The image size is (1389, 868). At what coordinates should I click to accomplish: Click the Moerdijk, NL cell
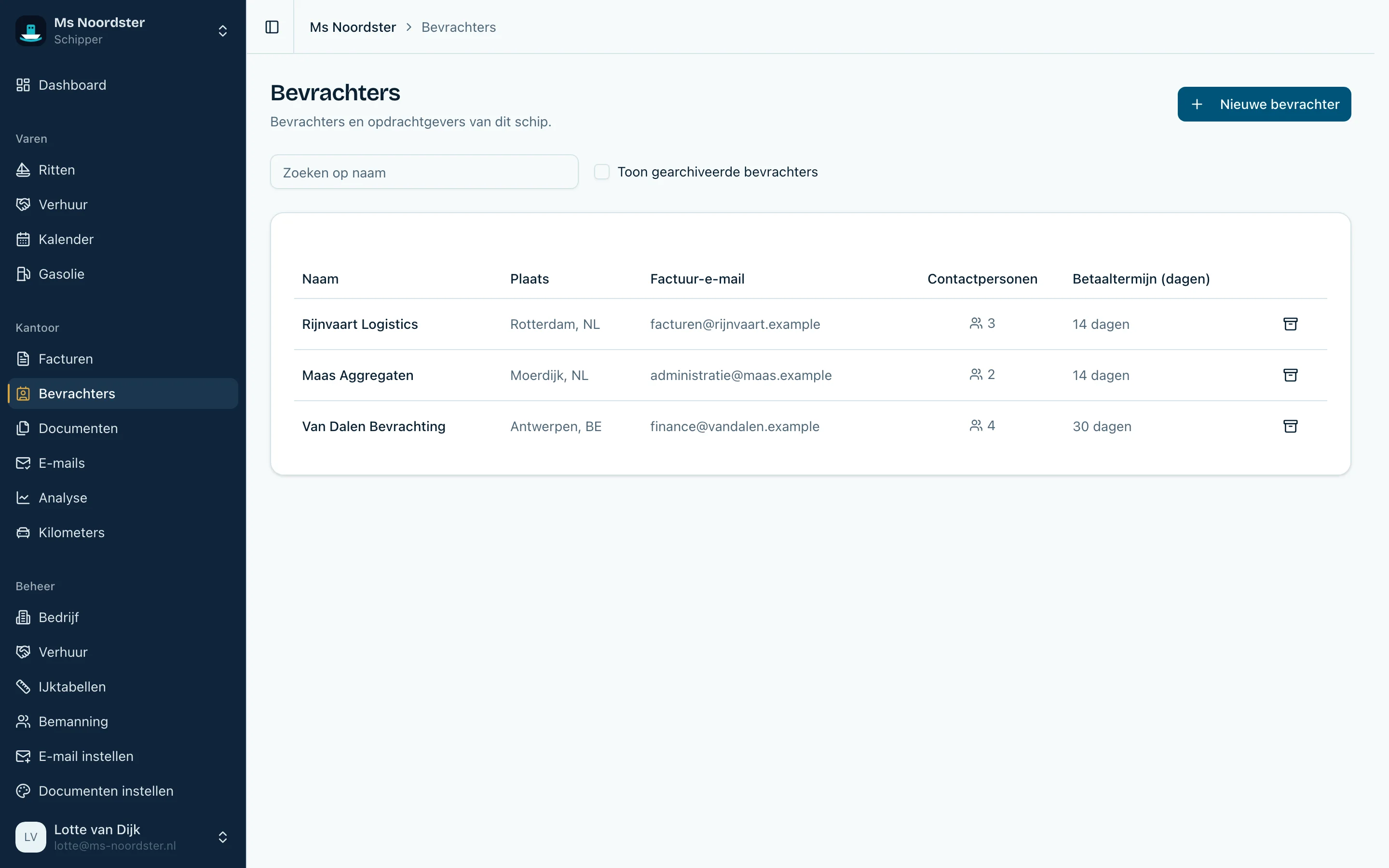pos(549,375)
